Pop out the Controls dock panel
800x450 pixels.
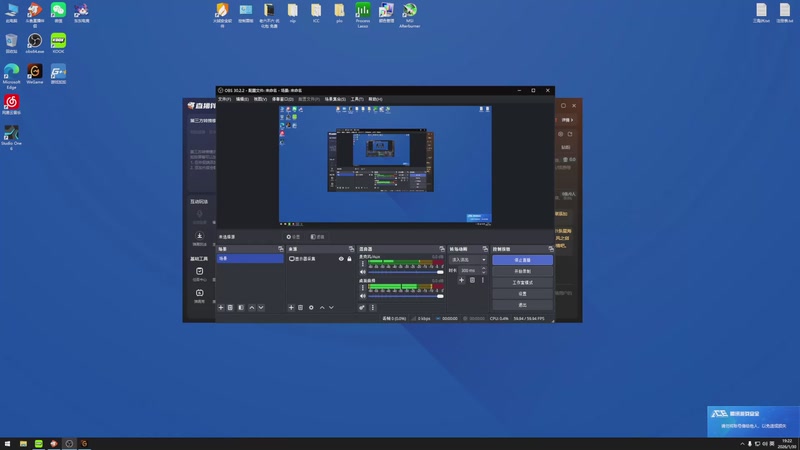551,249
